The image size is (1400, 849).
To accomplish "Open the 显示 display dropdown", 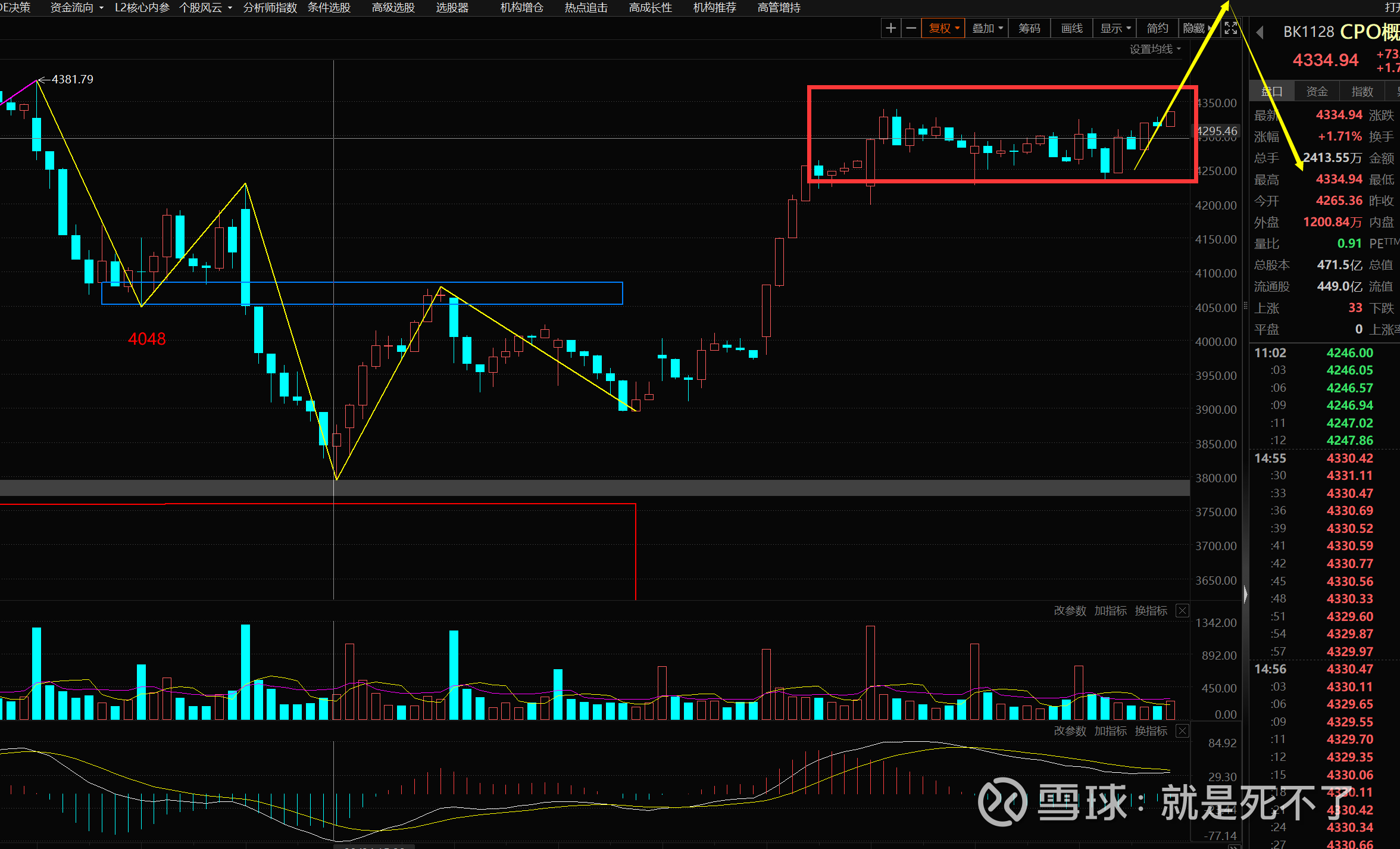I will point(1115,28).
